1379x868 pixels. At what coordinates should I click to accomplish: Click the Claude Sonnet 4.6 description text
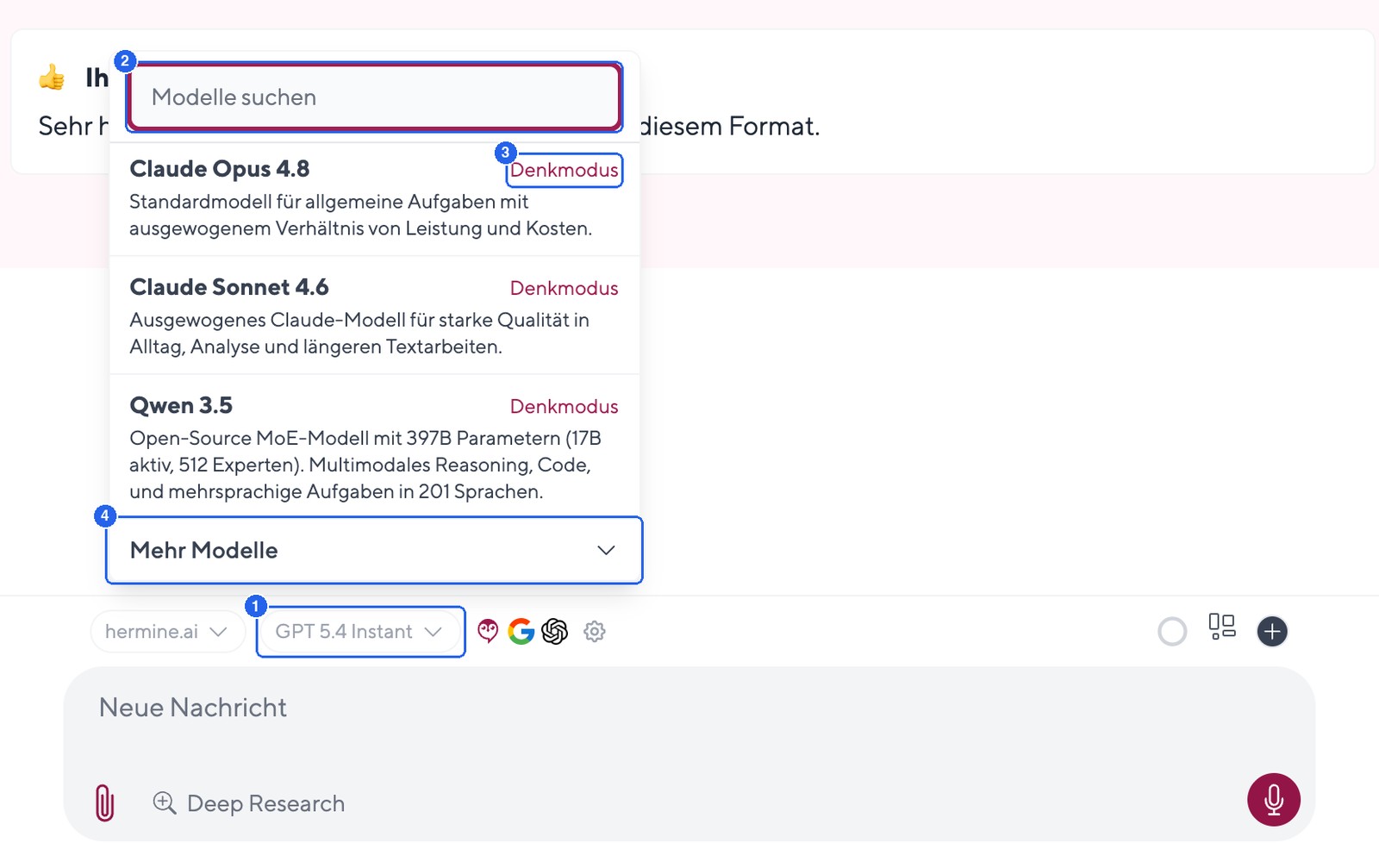(x=359, y=334)
